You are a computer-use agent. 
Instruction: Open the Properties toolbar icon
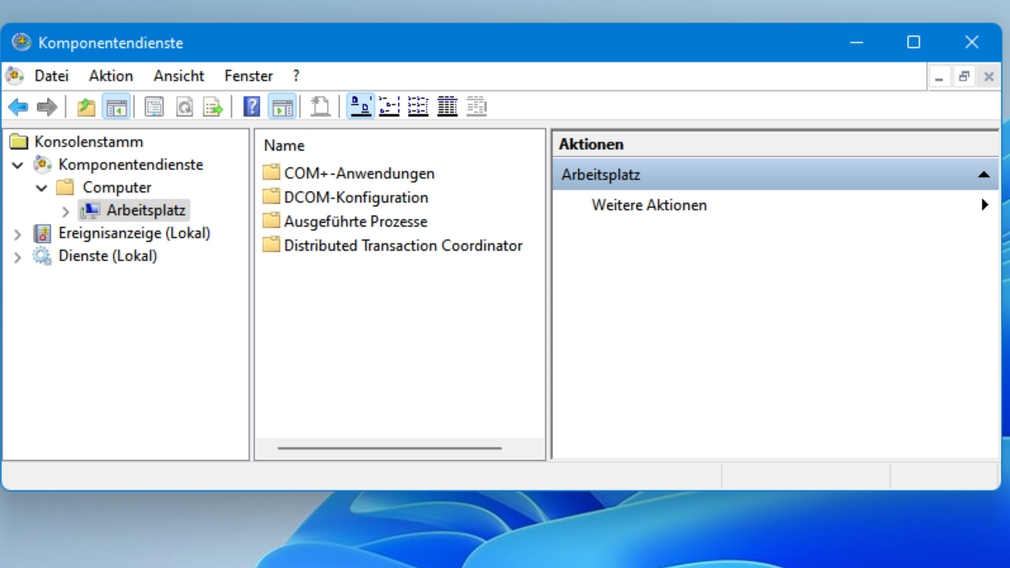pos(154,107)
